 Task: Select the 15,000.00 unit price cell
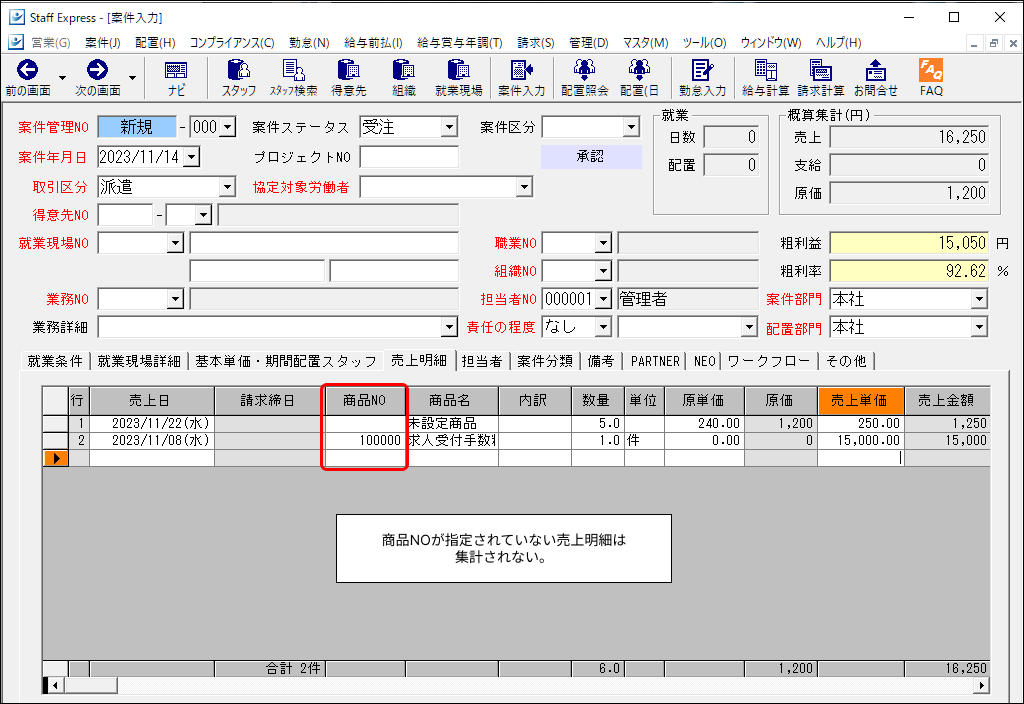[x=861, y=441]
